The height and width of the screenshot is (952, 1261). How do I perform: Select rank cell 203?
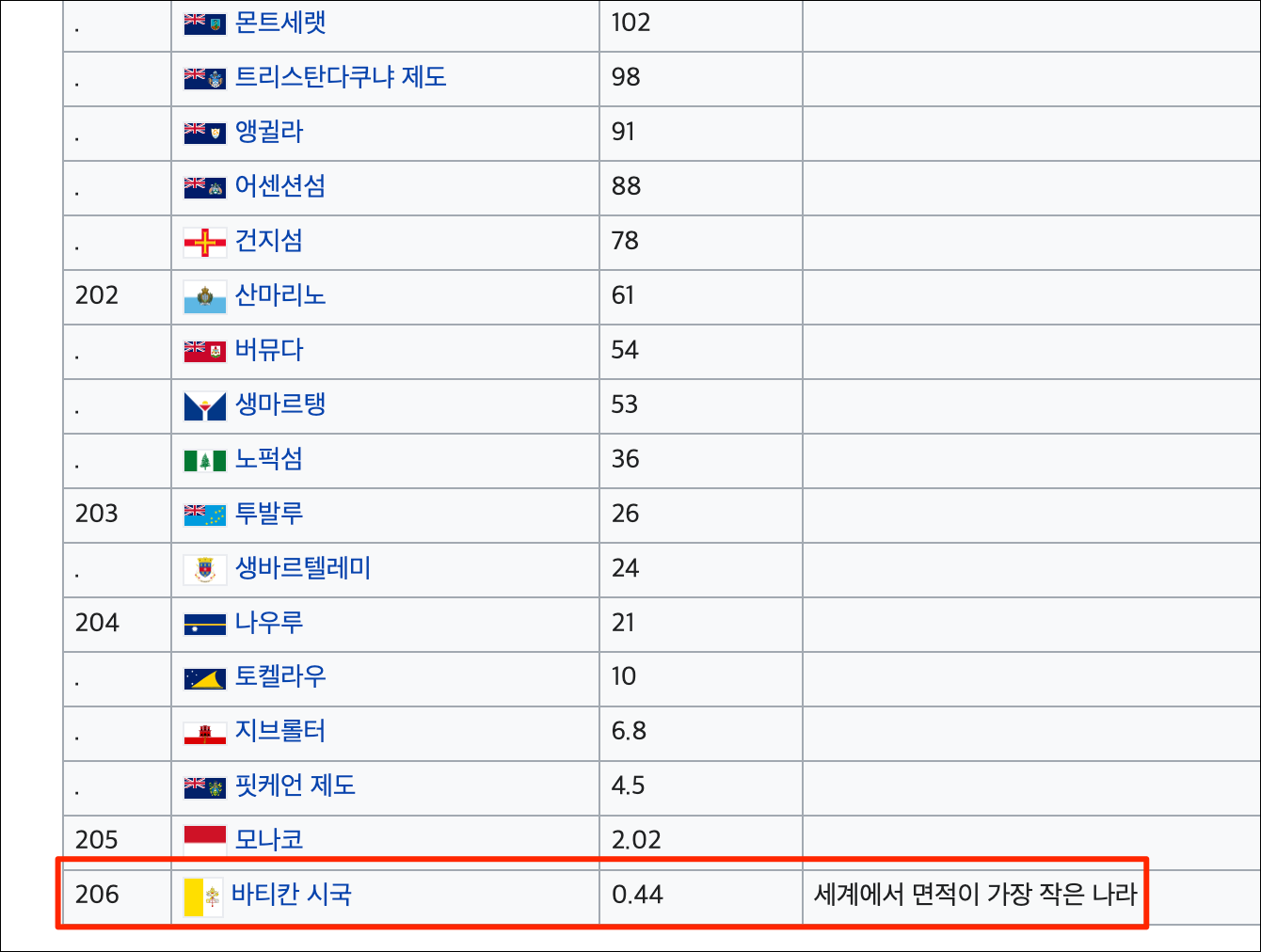click(x=97, y=514)
